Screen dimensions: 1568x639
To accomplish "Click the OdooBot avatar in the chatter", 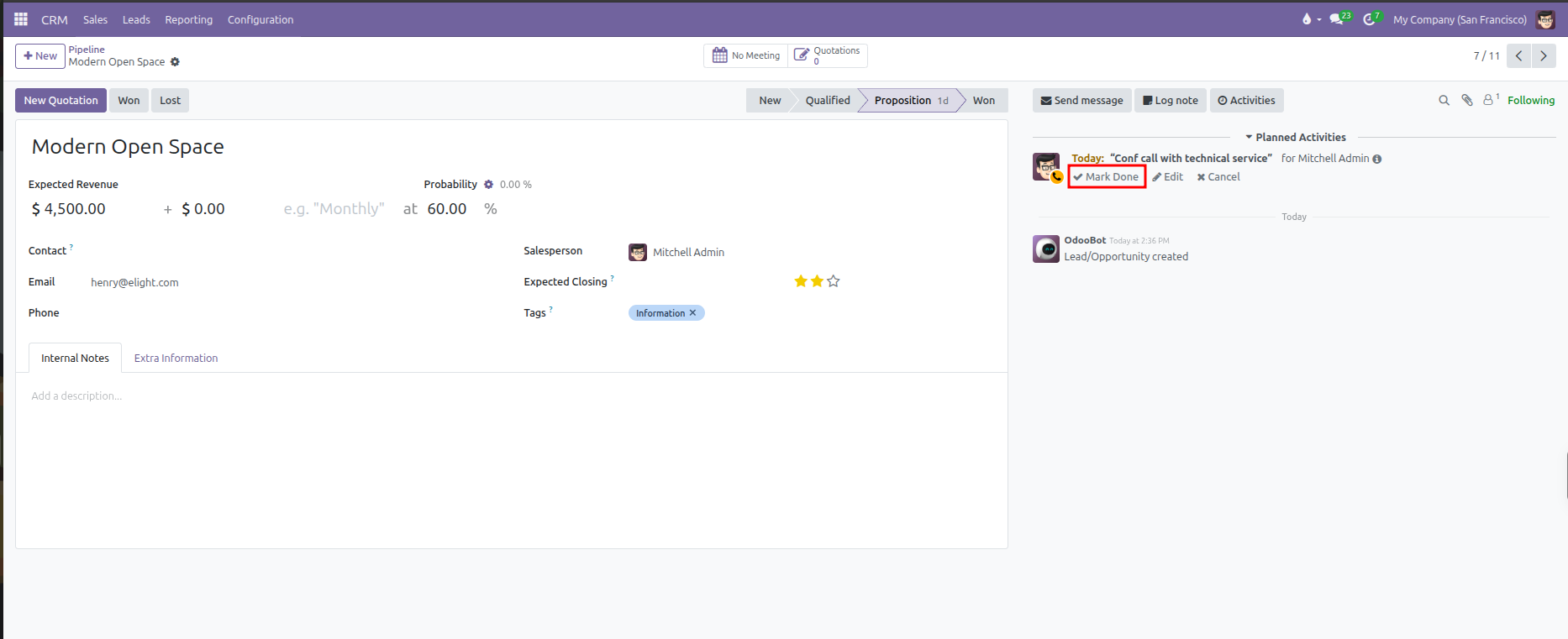I will point(1046,249).
